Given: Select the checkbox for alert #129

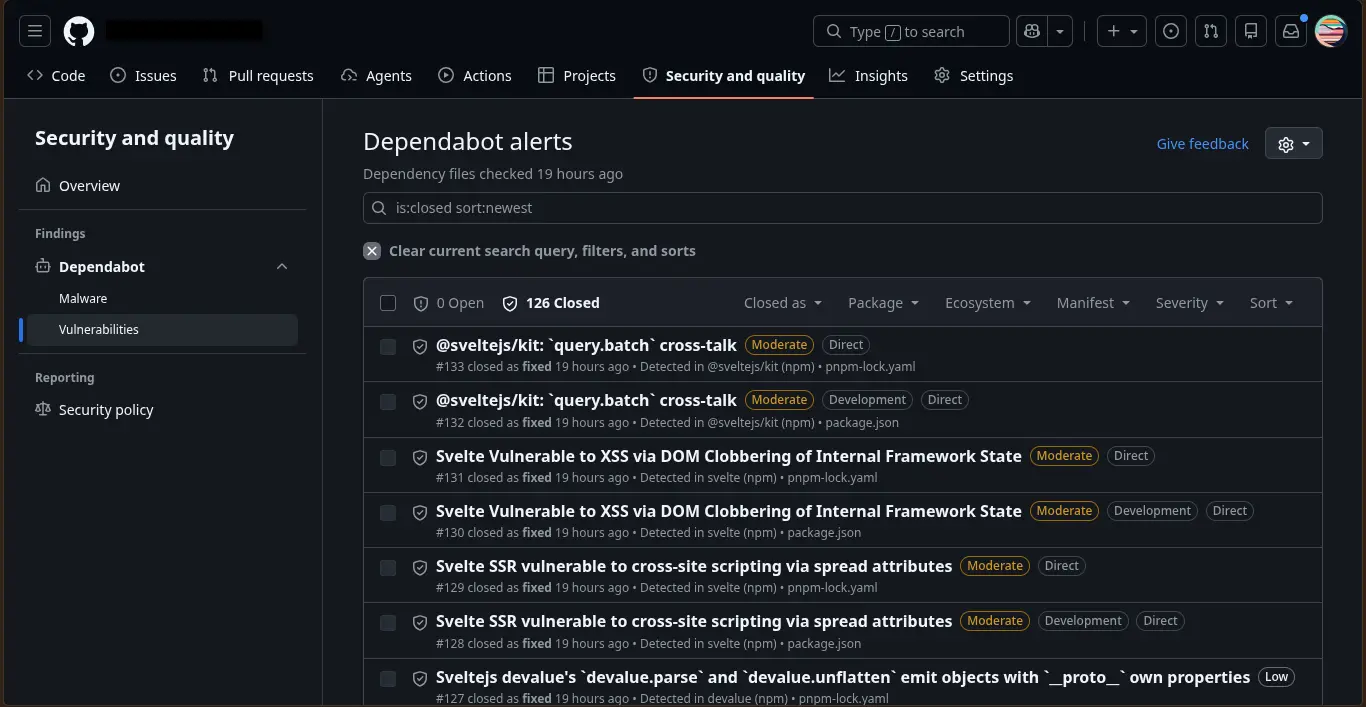Looking at the screenshot, I should tap(388, 567).
